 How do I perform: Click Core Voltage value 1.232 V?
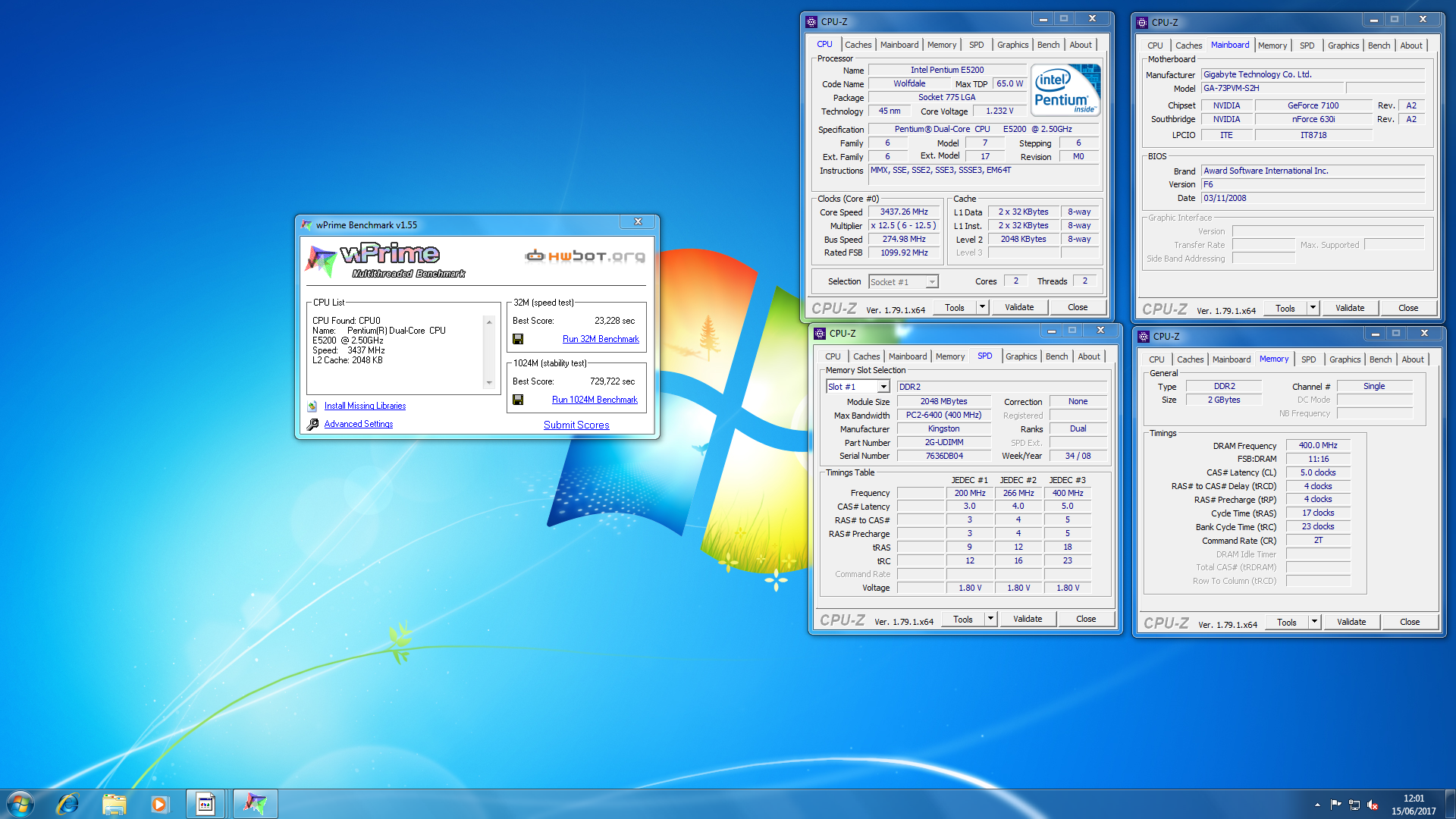coord(999,111)
